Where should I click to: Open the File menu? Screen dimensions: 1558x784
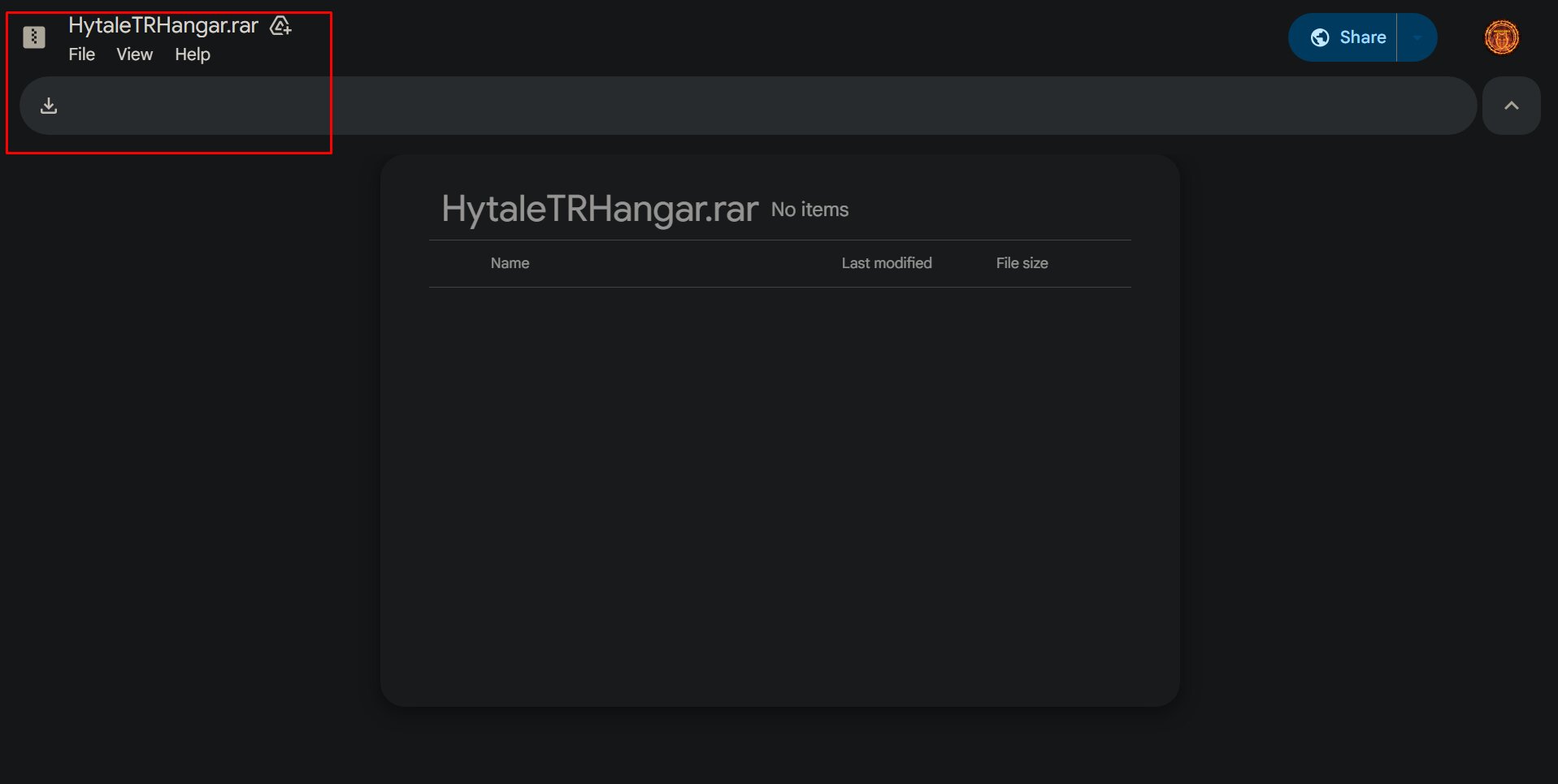81,54
